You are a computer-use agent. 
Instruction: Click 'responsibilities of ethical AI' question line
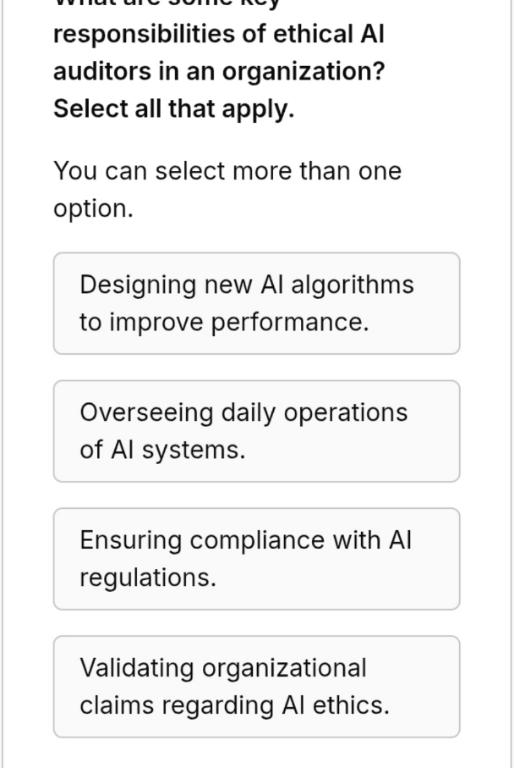point(219,34)
